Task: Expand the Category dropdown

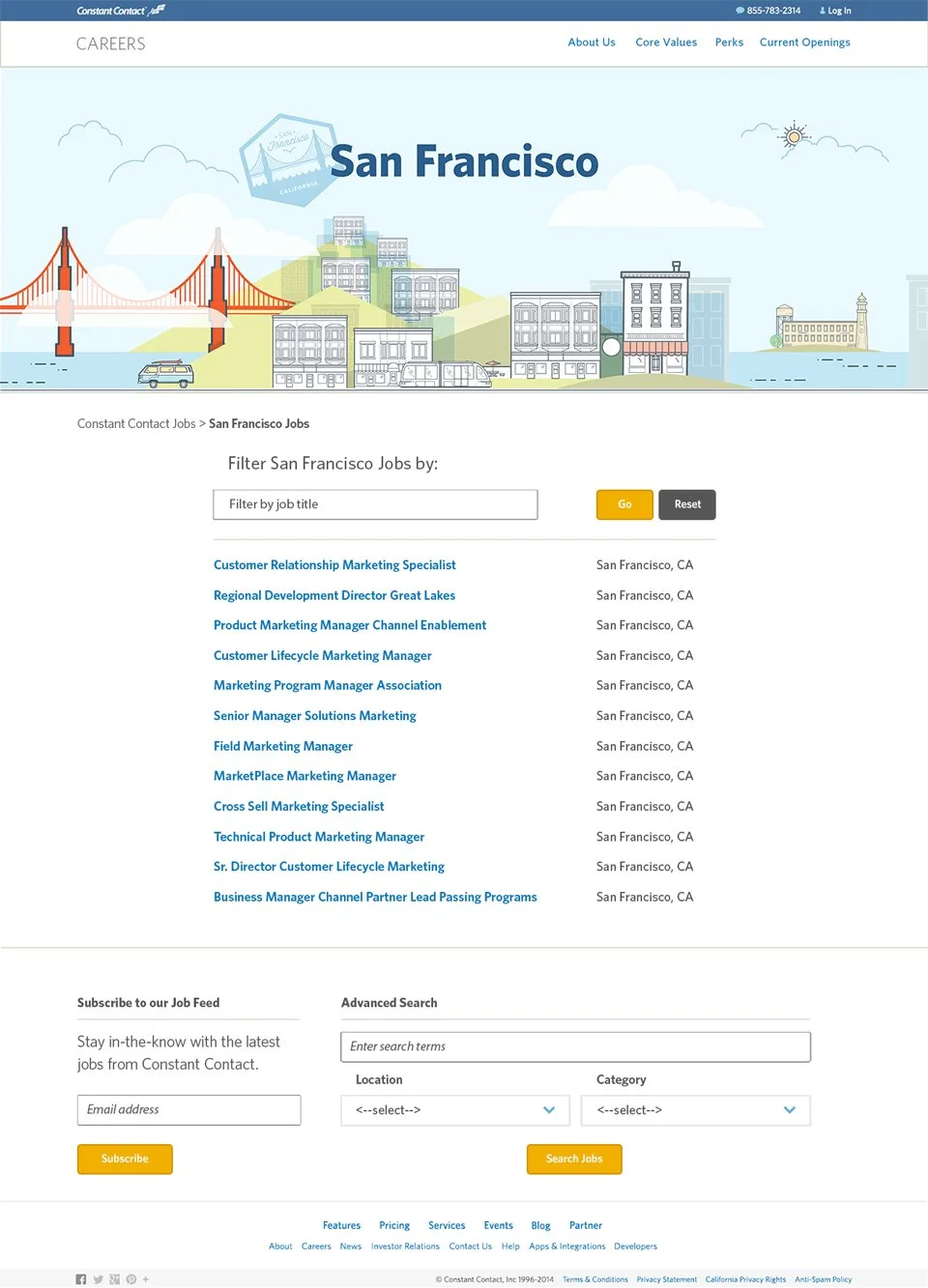Action: [696, 1110]
